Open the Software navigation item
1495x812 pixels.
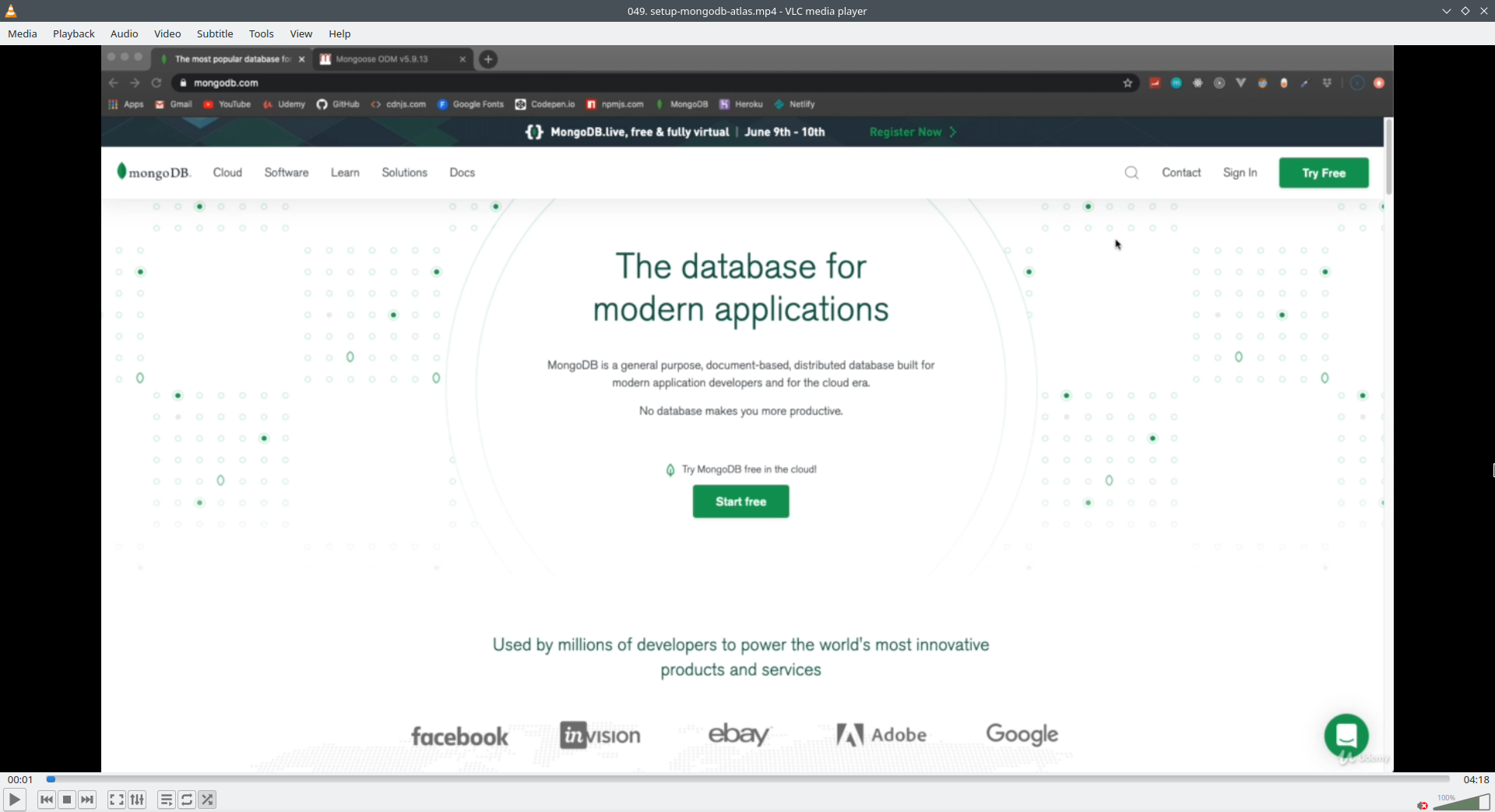(x=287, y=173)
